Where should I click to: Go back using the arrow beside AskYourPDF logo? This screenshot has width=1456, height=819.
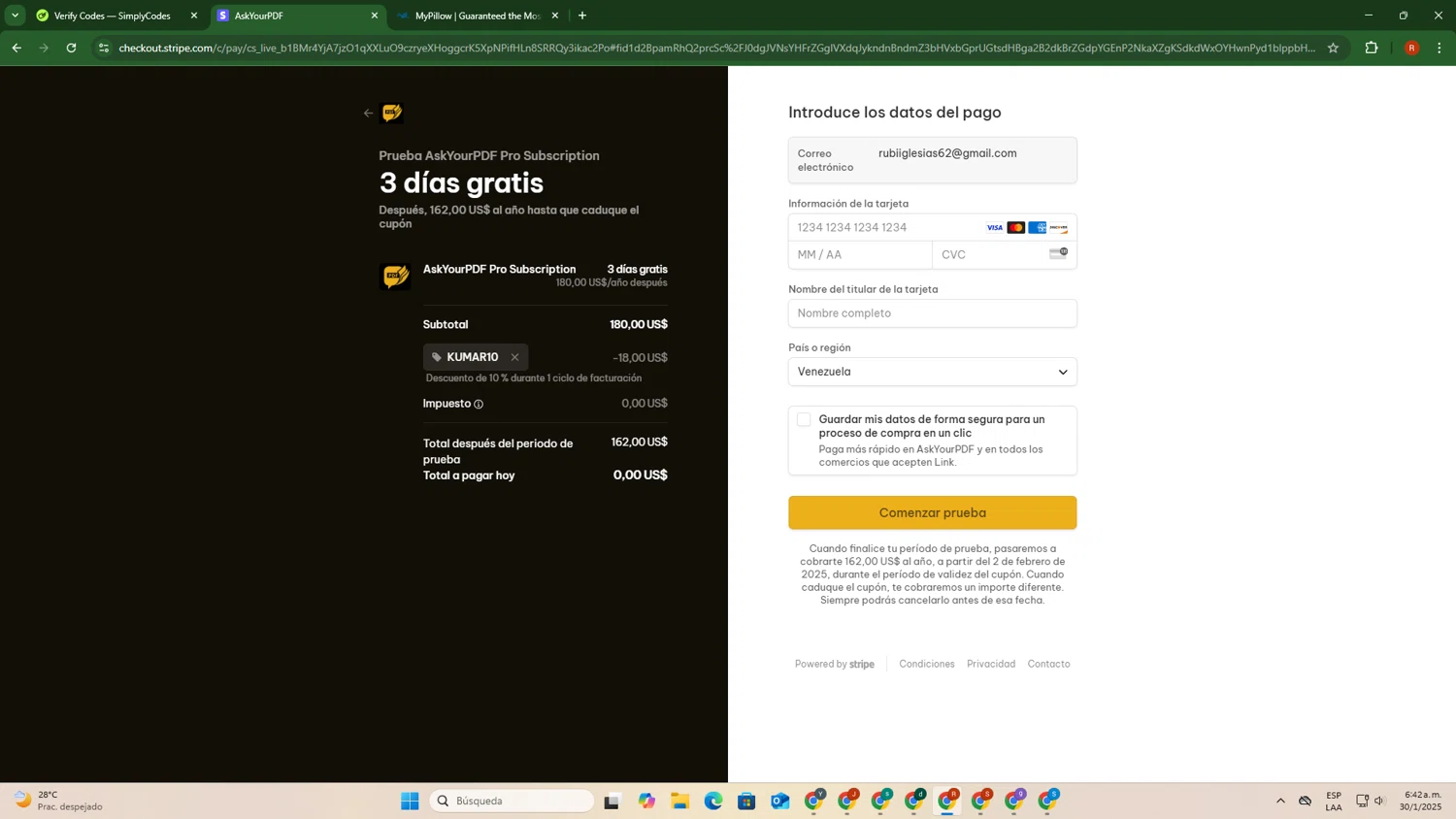pos(368,114)
